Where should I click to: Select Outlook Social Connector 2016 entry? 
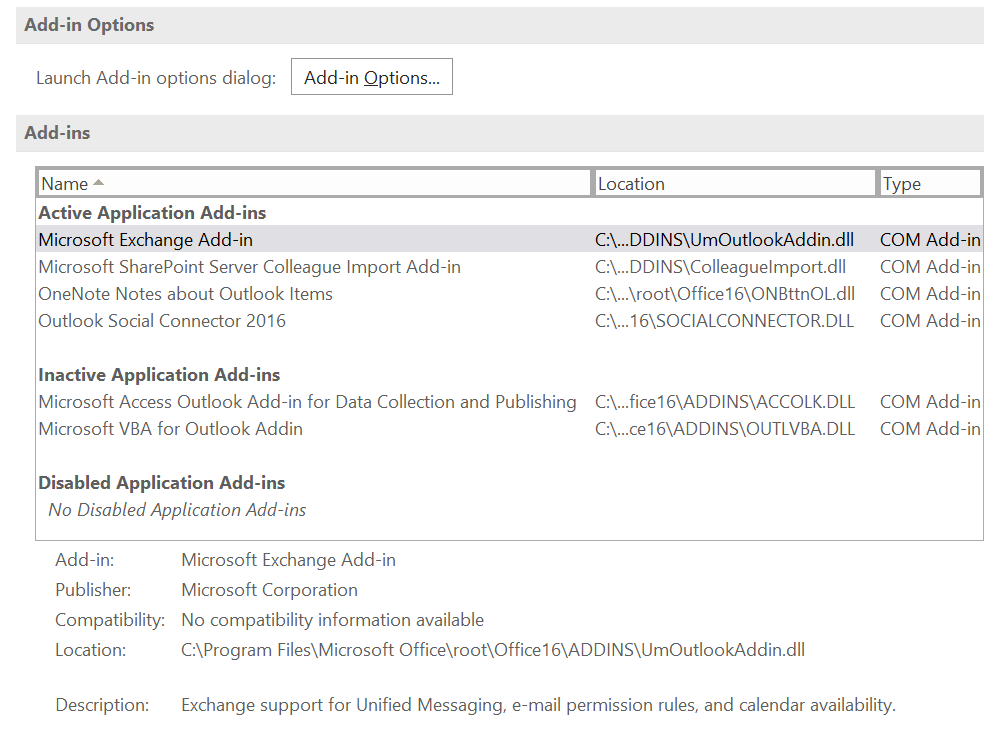click(162, 321)
